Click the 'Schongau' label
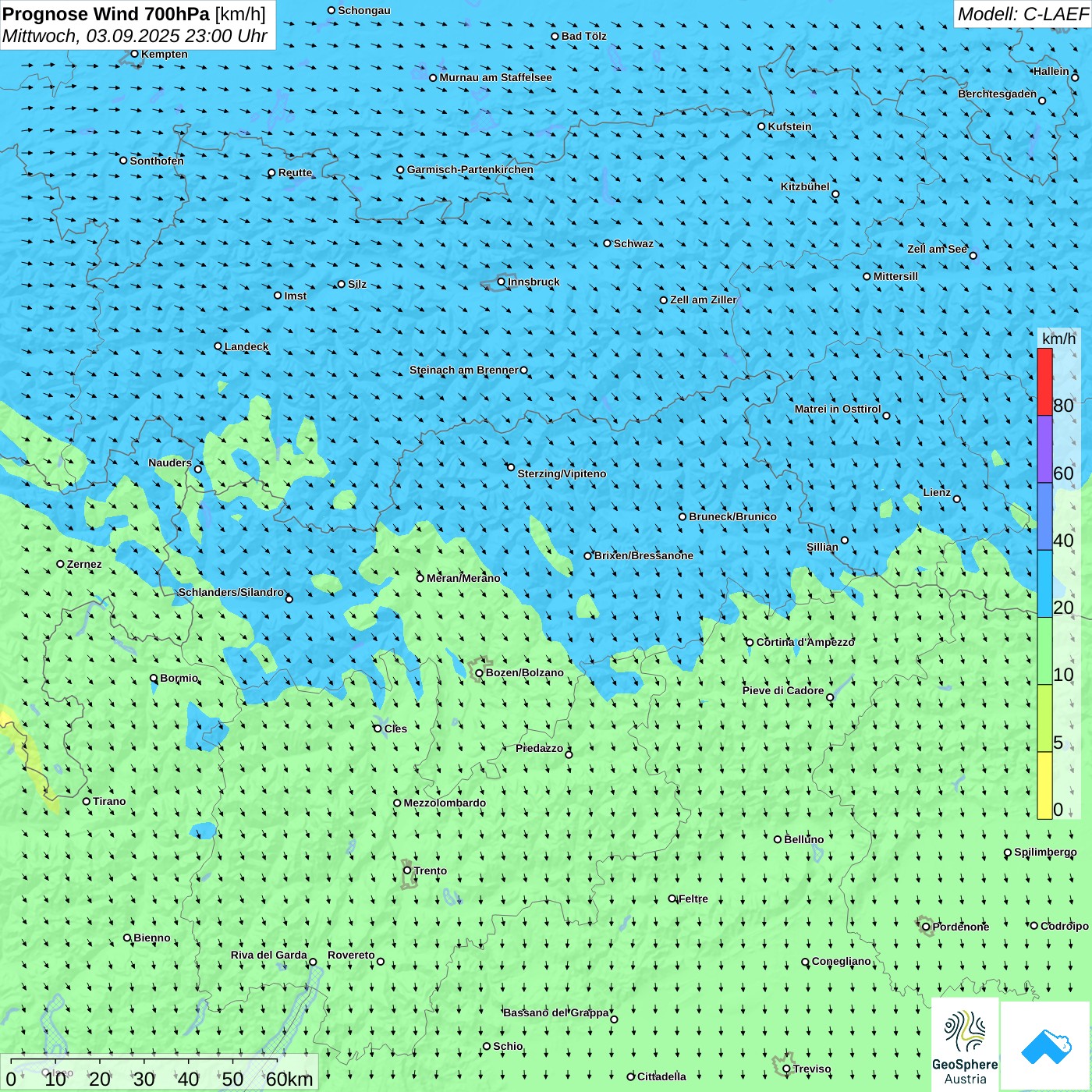This screenshot has height=1092, width=1092. [364, 10]
